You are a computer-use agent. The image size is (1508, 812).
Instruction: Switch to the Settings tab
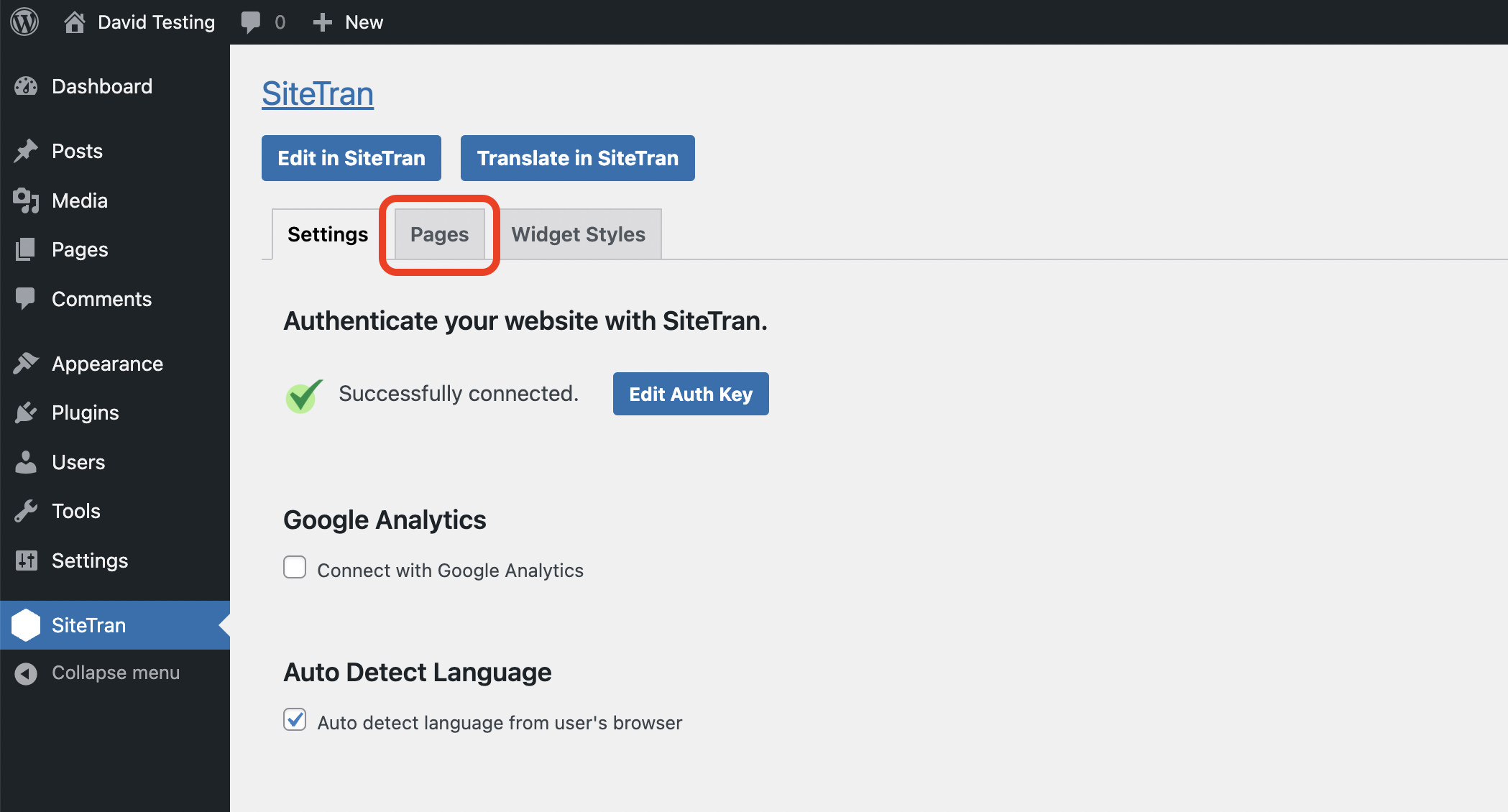[328, 234]
